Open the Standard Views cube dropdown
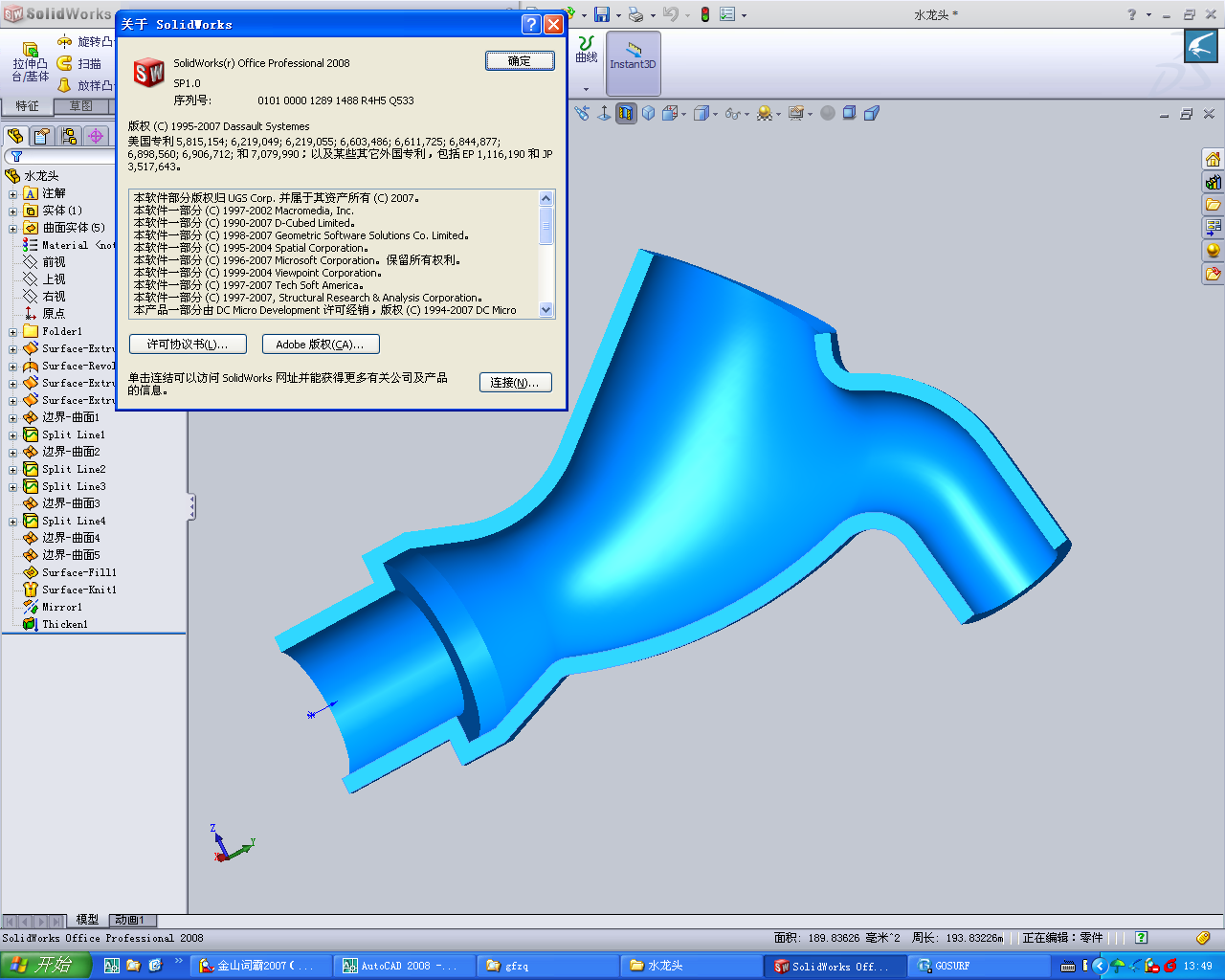The width and height of the screenshot is (1225, 980). (674, 113)
